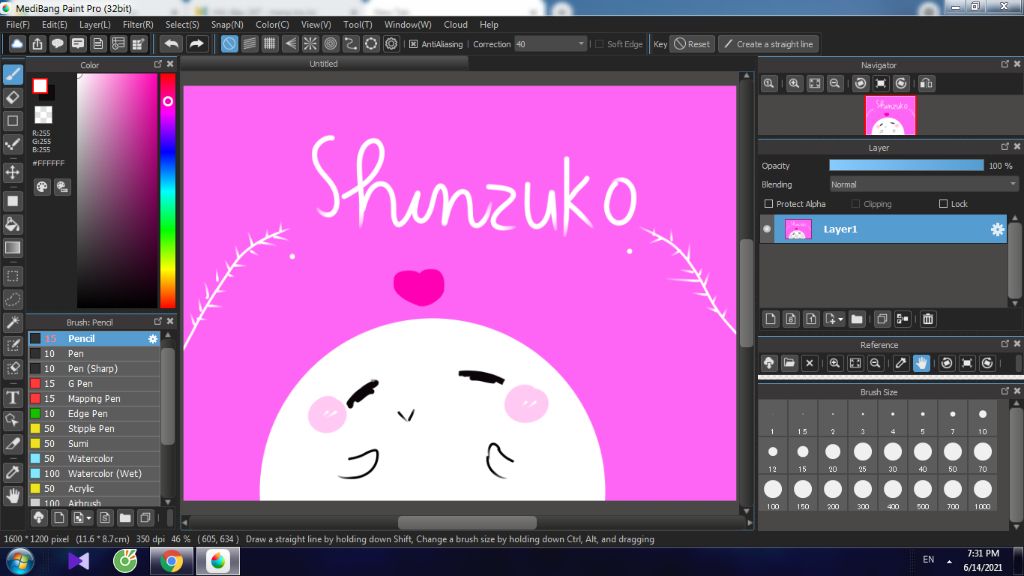Open snap settings gear icon
The width and height of the screenshot is (1024, 576).
(391, 44)
